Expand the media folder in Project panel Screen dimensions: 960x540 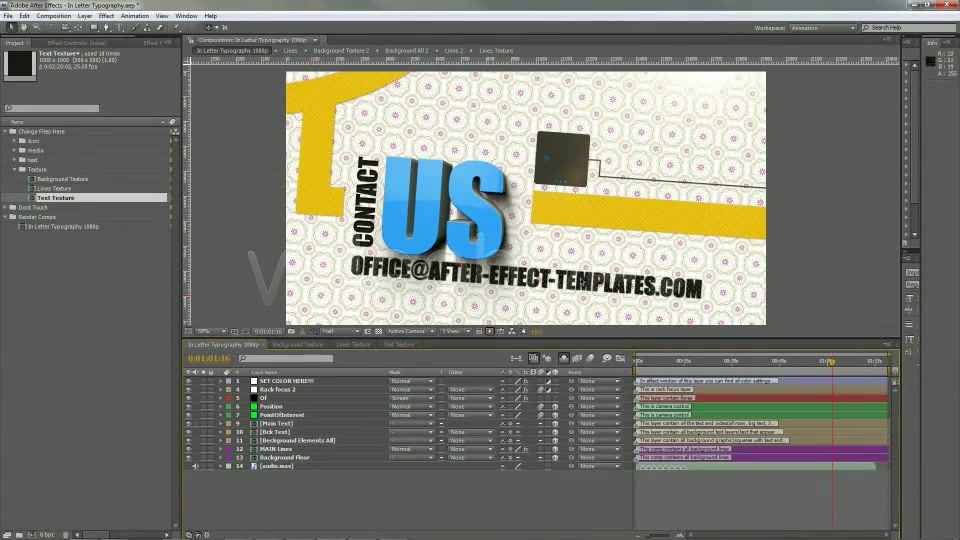pos(14,151)
